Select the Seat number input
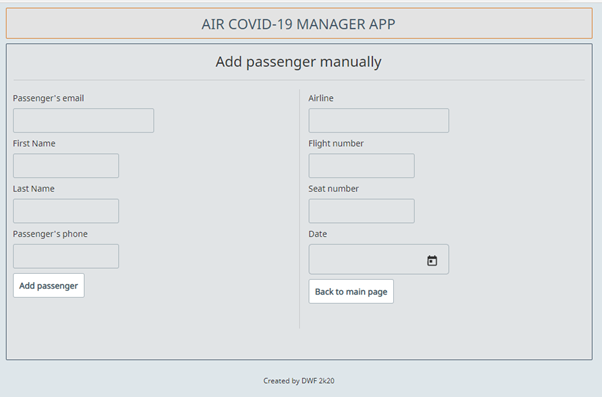The width and height of the screenshot is (602, 397). click(x=361, y=211)
